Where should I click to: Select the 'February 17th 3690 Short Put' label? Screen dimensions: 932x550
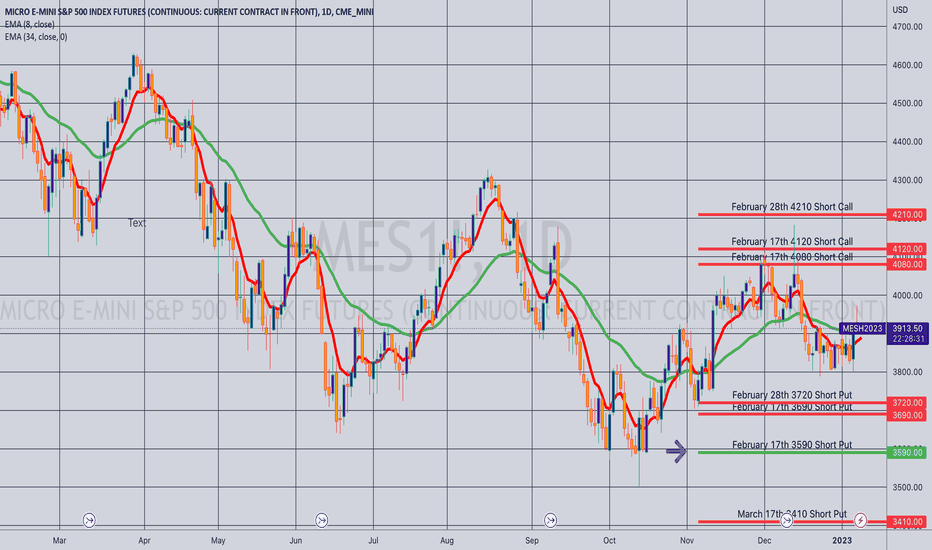[x=792, y=407]
